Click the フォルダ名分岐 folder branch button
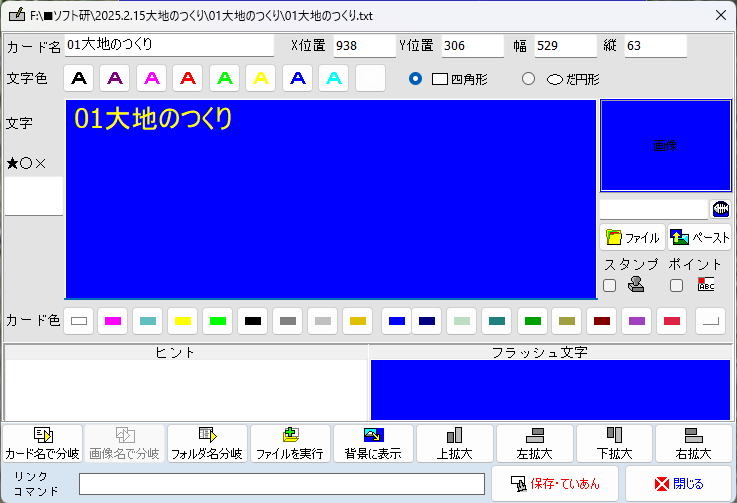Image resolution: width=737 pixels, height=503 pixels. click(x=207, y=443)
